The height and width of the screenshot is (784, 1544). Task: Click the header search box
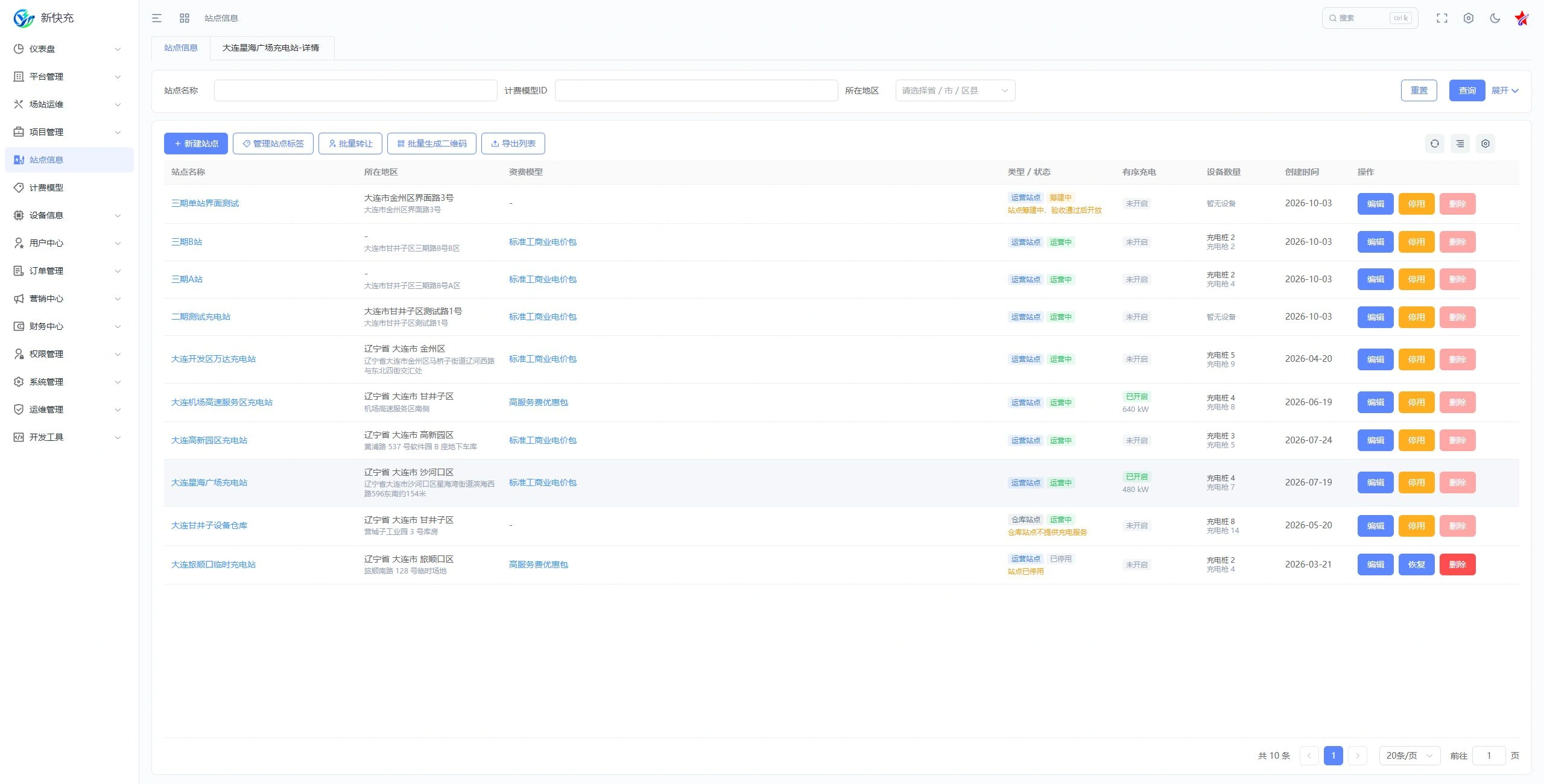click(1370, 18)
